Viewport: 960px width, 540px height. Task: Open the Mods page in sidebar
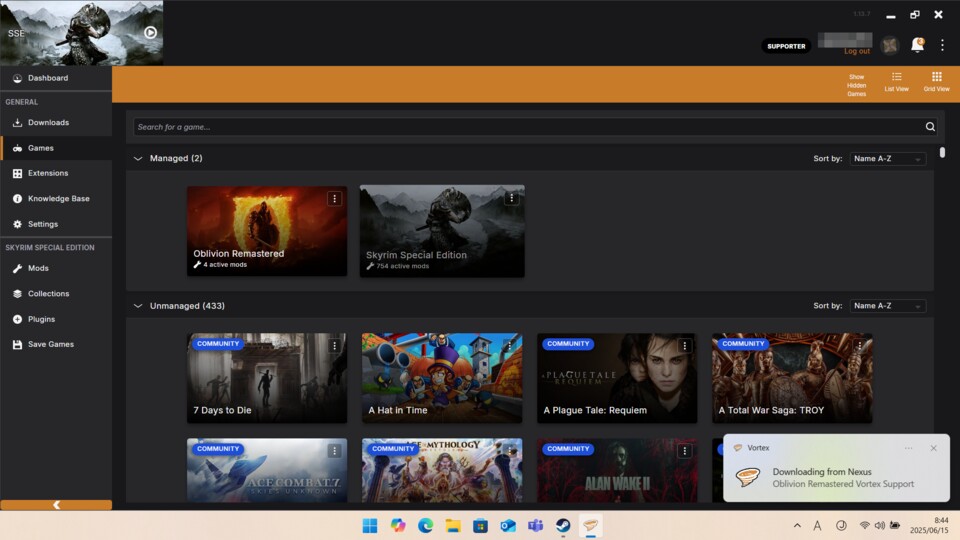pos(38,268)
